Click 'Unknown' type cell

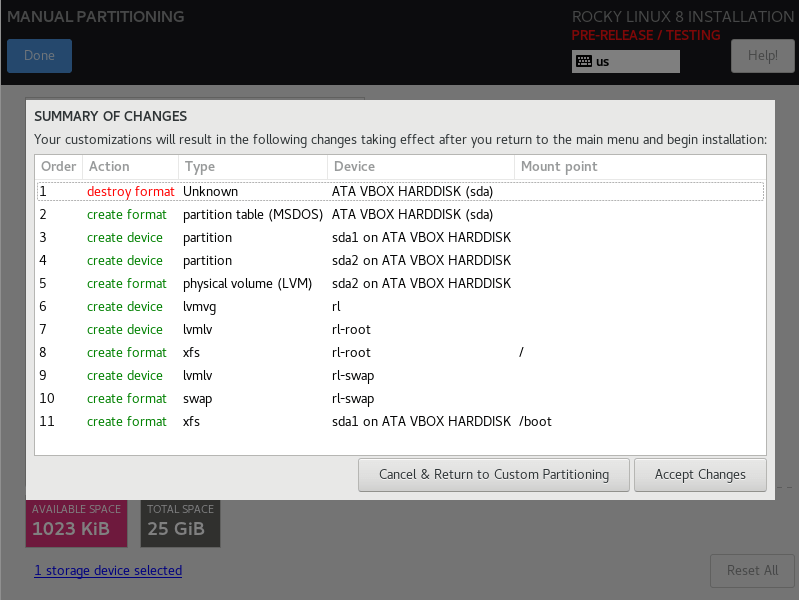click(x=210, y=192)
